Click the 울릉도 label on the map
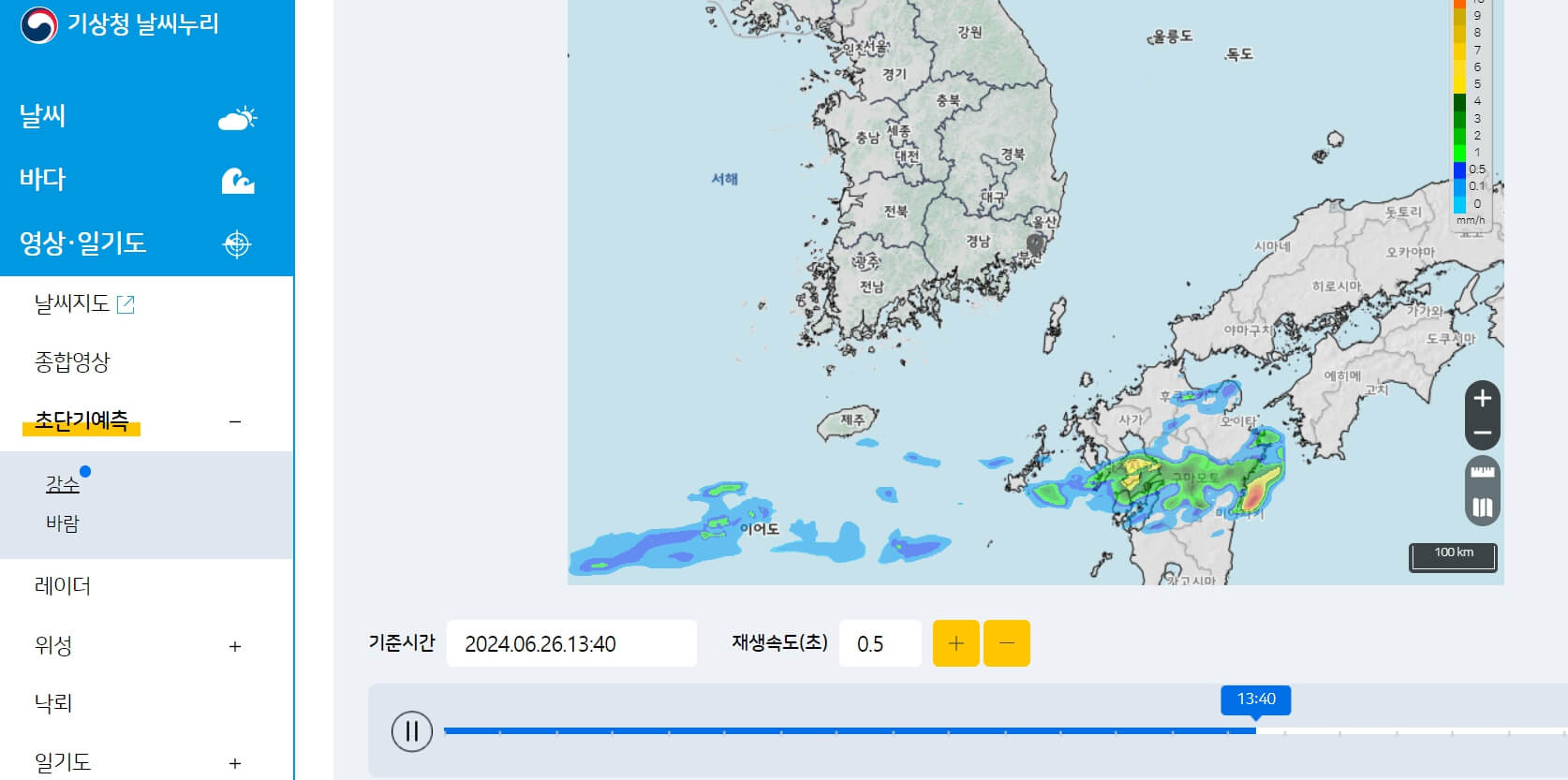This screenshot has width=1568, height=780. pos(1173,36)
